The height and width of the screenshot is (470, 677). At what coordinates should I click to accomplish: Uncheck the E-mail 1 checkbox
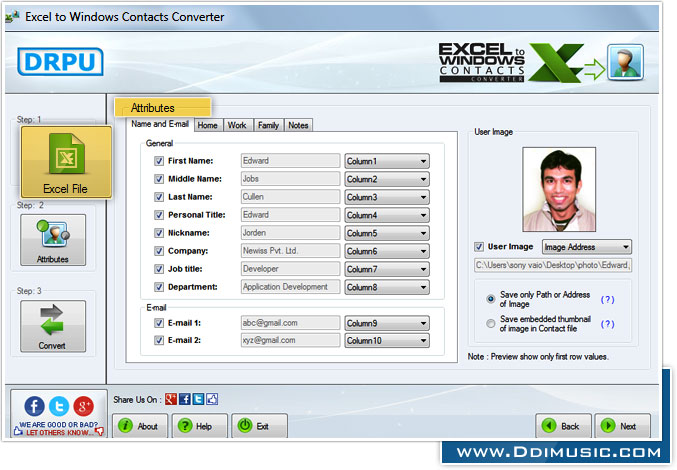(x=159, y=323)
